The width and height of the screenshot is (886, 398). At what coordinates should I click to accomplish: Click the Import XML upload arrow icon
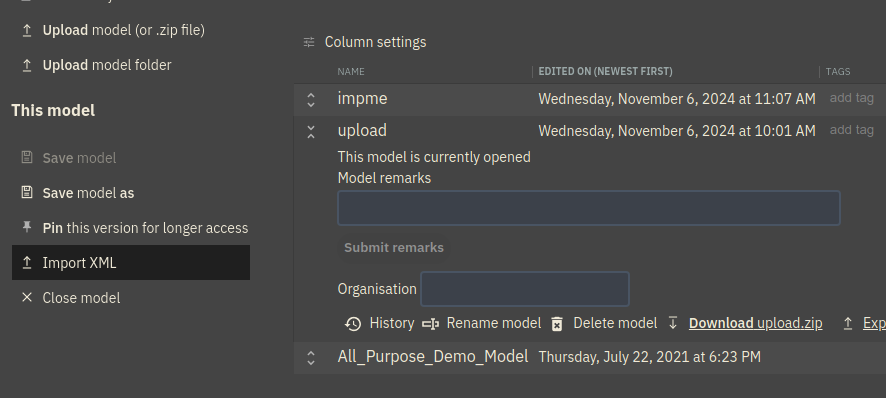27,263
